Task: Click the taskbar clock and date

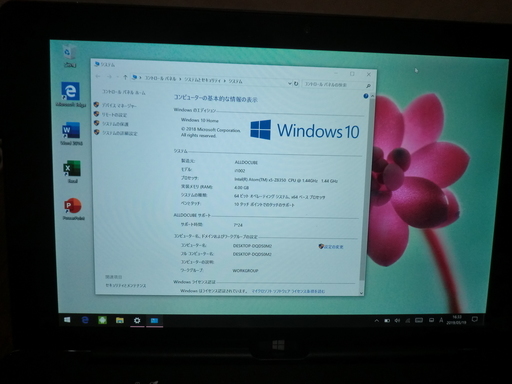Action: pyautogui.click(x=457, y=320)
